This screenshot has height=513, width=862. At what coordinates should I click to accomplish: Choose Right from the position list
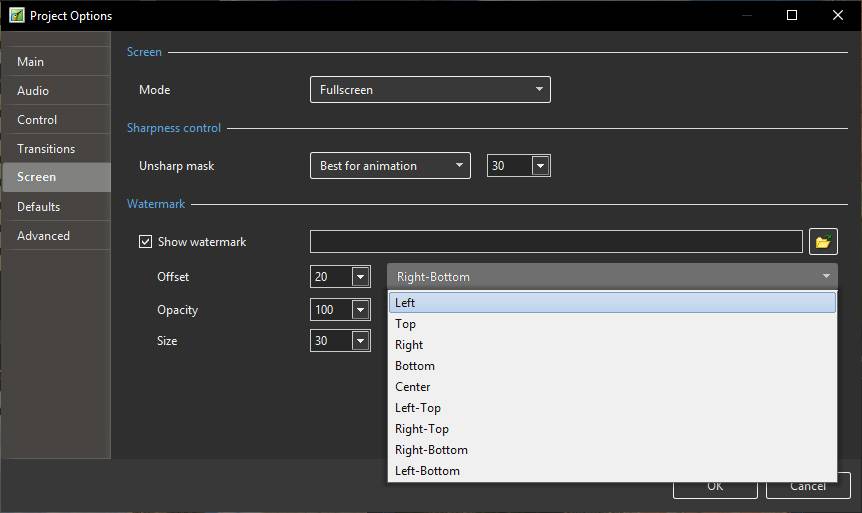(x=612, y=345)
